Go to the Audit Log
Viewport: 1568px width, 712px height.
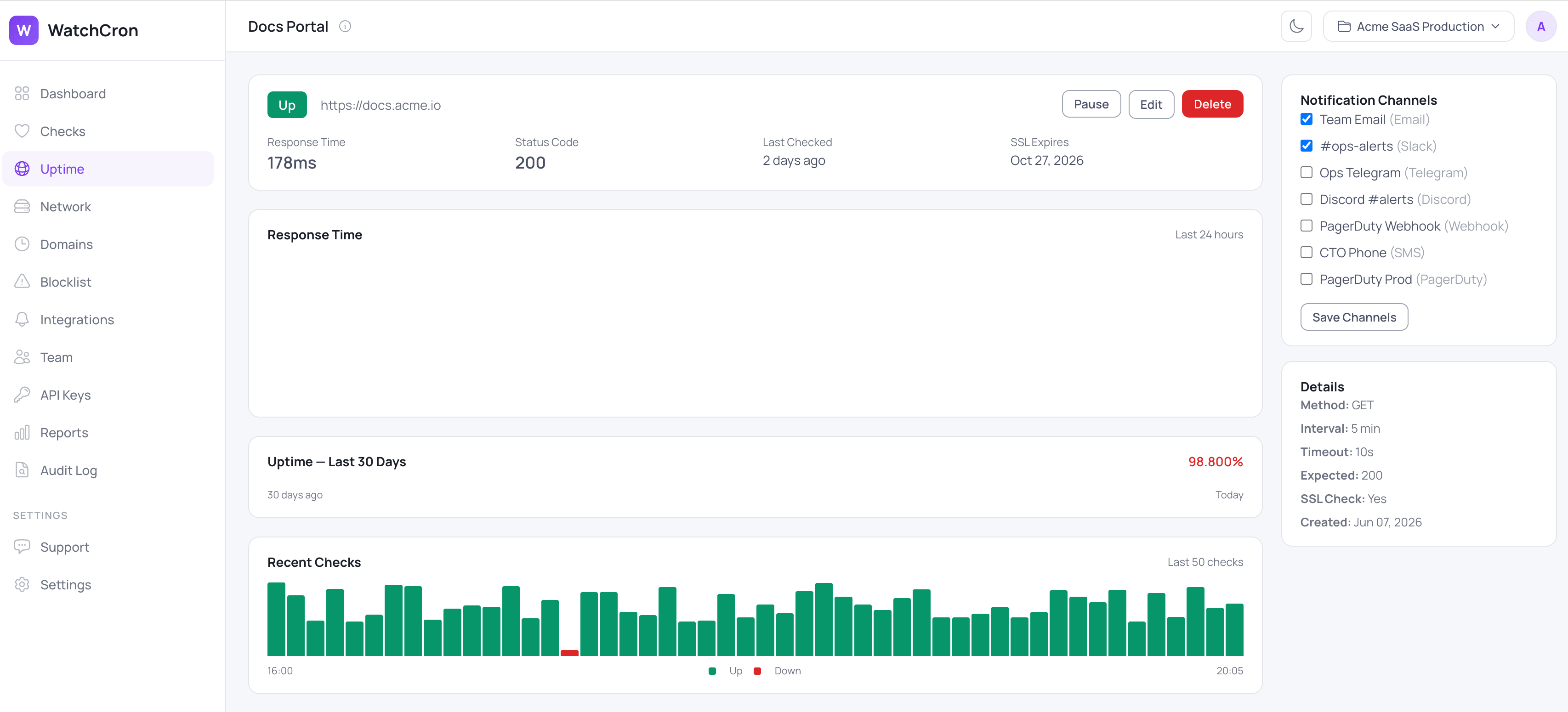pos(108,470)
